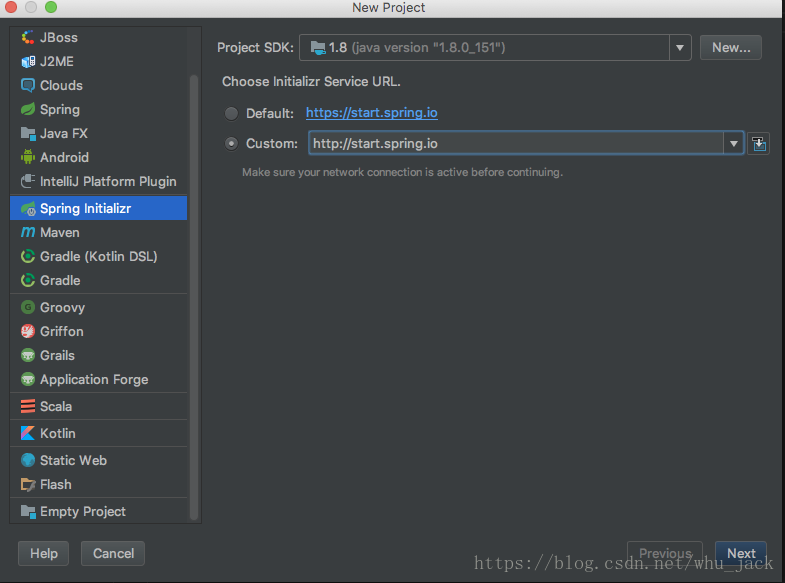785x583 pixels.
Task: Click the Kotlin K icon
Action: [x=28, y=433]
